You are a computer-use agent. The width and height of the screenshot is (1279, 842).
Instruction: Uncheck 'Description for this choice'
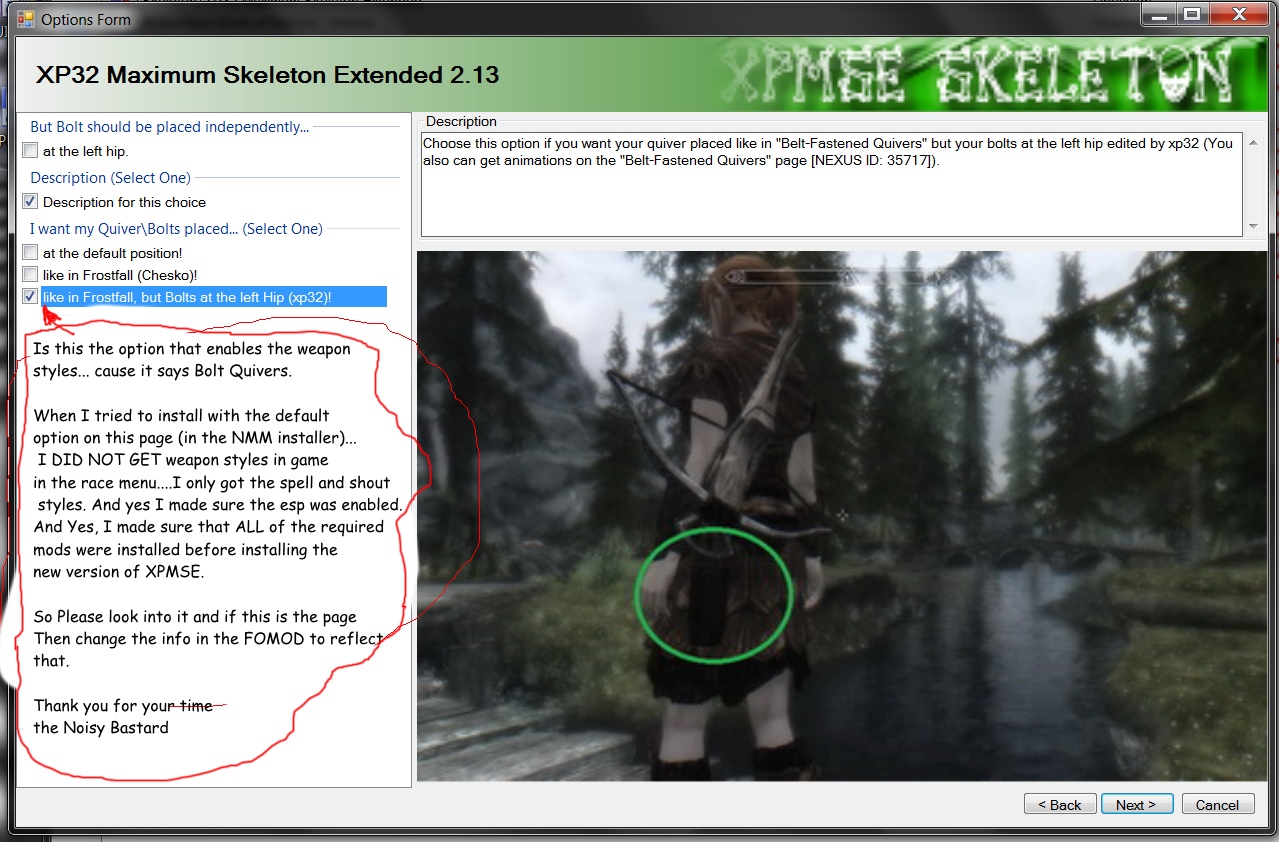28,200
